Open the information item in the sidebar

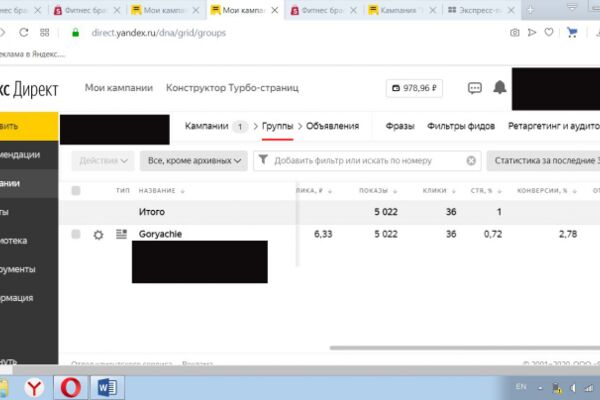point(29,298)
